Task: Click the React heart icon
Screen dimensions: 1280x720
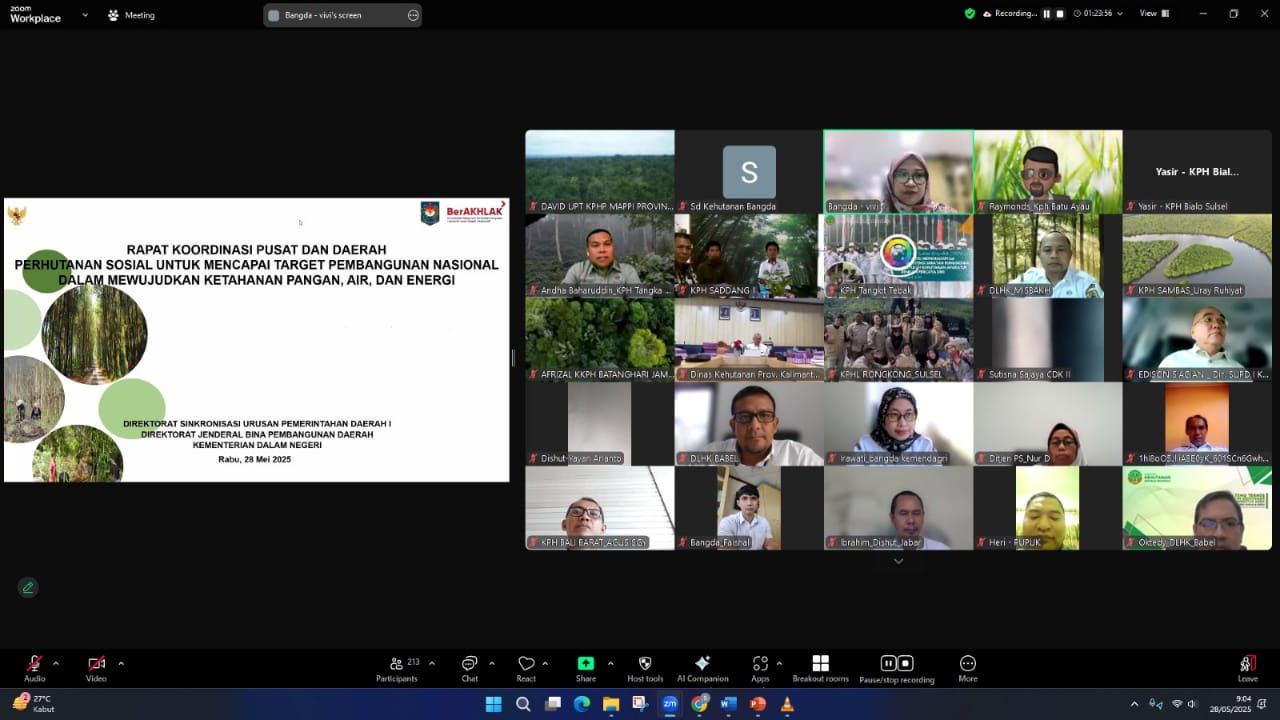Action: (x=526, y=664)
